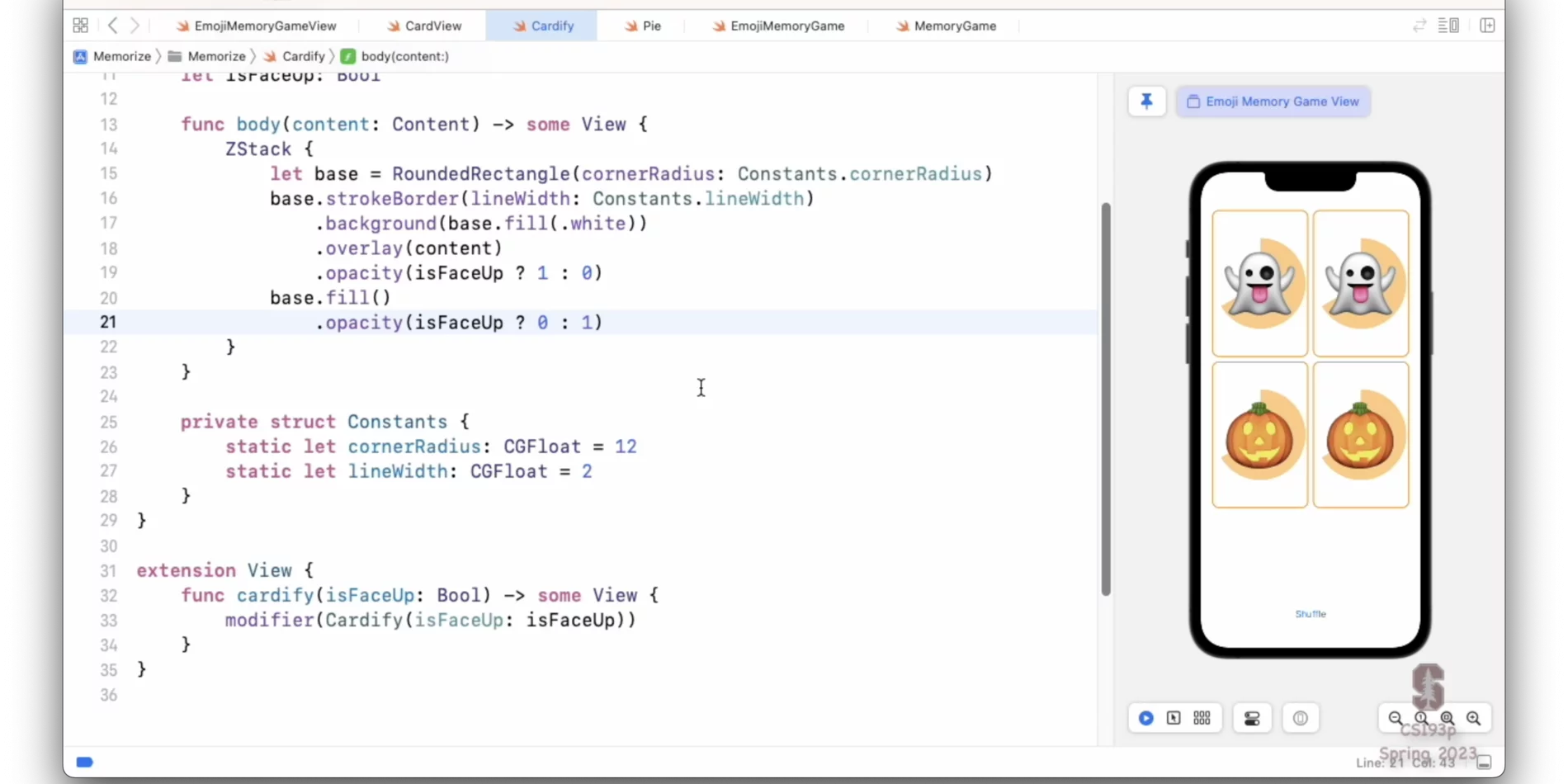The height and width of the screenshot is (784, 1568).
Task: Click base.fill() on line 20
Action: click(330, 298)
